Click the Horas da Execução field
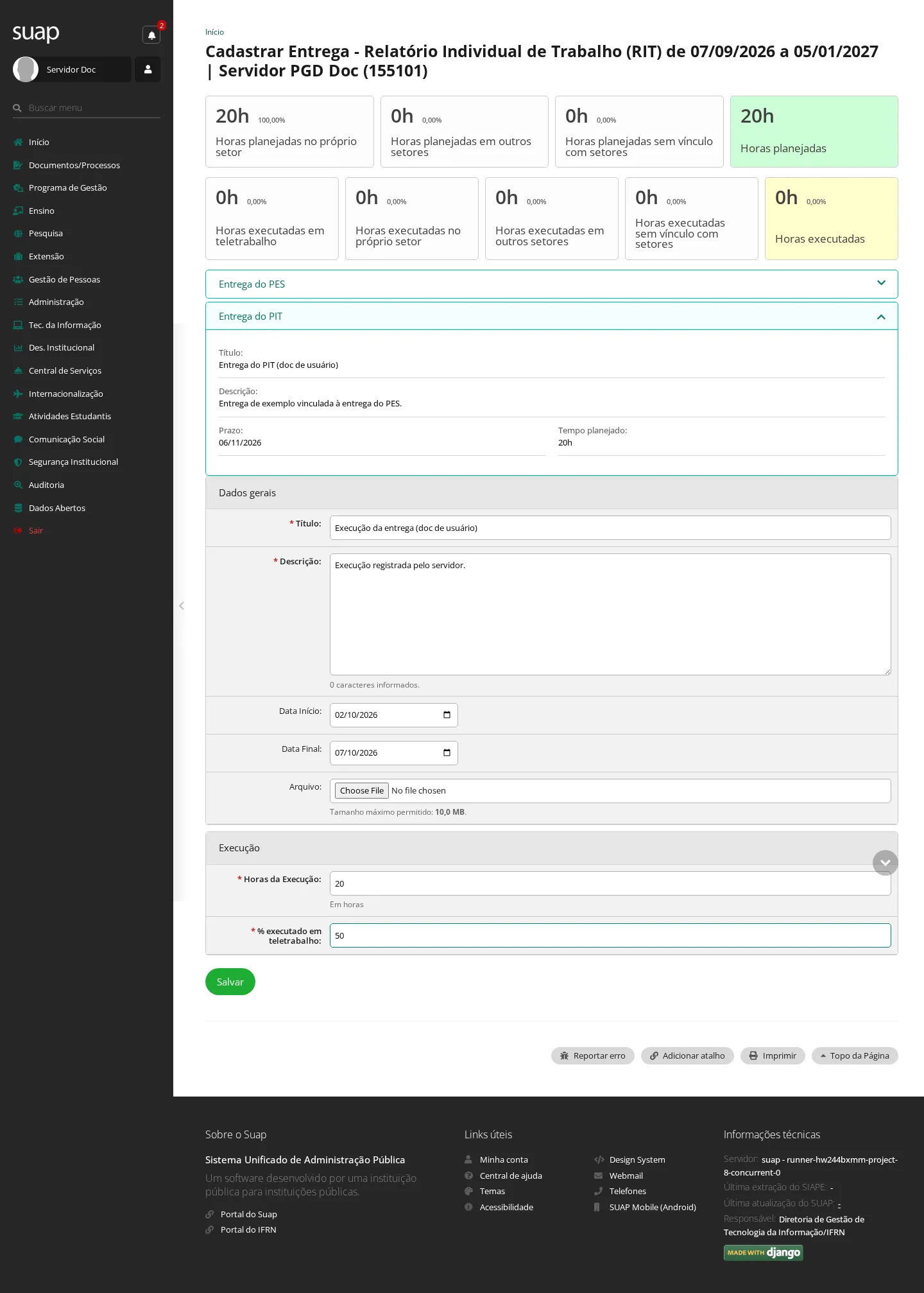The width and height of the screenshot is (924, 1293). (610, 883)
